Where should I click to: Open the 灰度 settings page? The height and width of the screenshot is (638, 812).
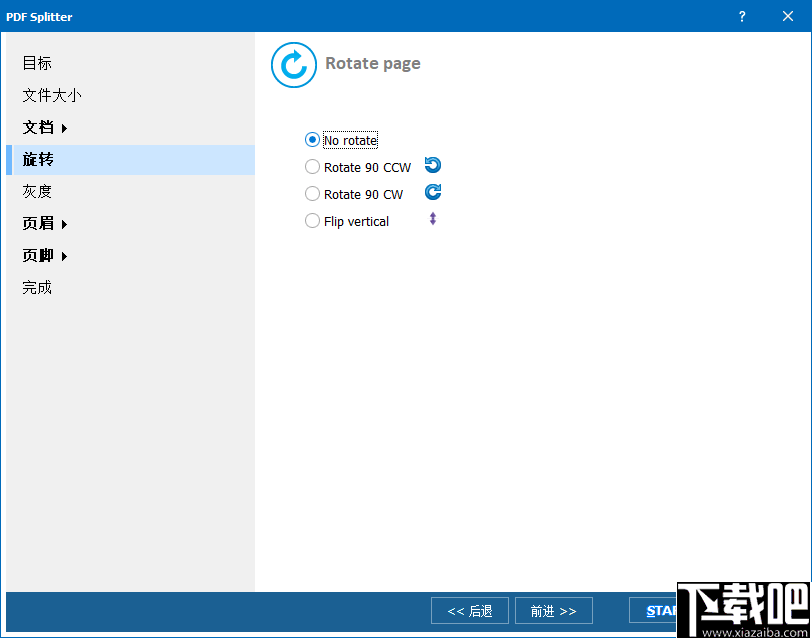[x=37, y=191]
